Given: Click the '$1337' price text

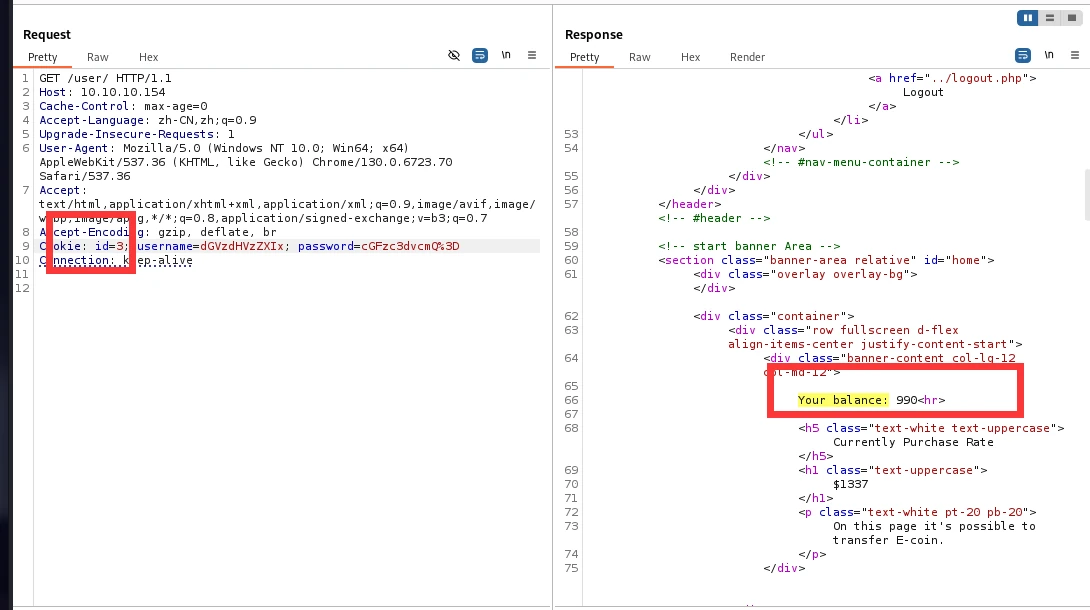Looking at the screenshot, I should tap(850, 484).
